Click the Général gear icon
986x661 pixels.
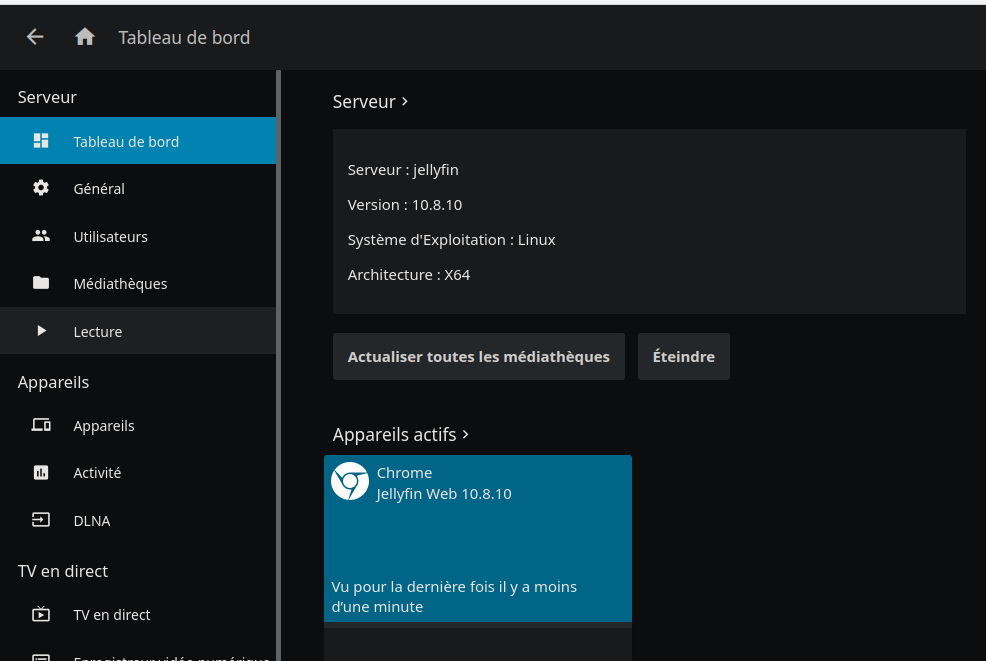point(41,188)
